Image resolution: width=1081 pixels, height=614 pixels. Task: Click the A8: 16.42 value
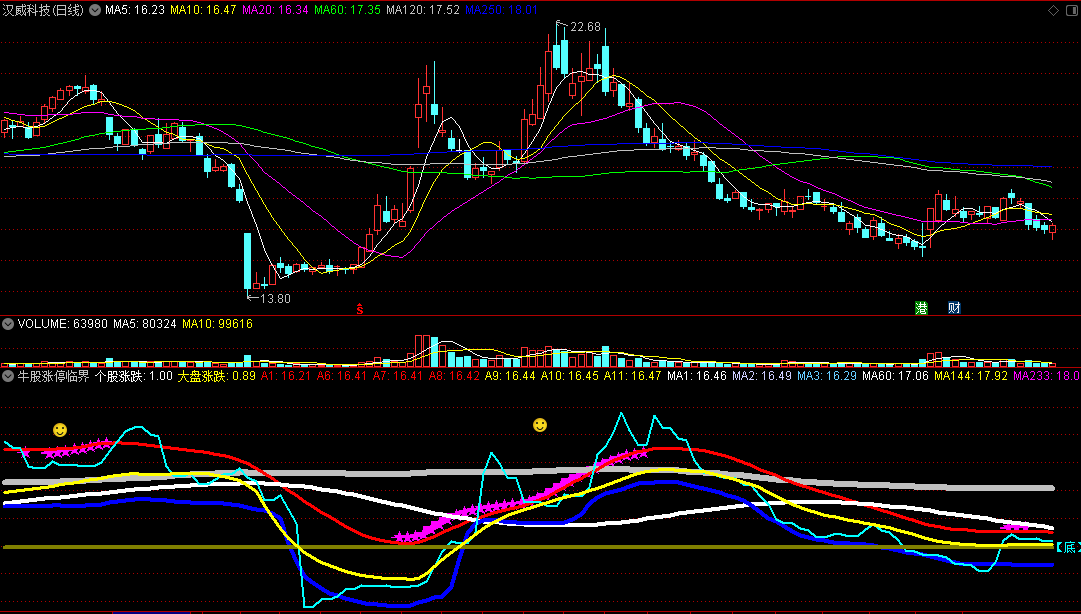tap(454, 376)
